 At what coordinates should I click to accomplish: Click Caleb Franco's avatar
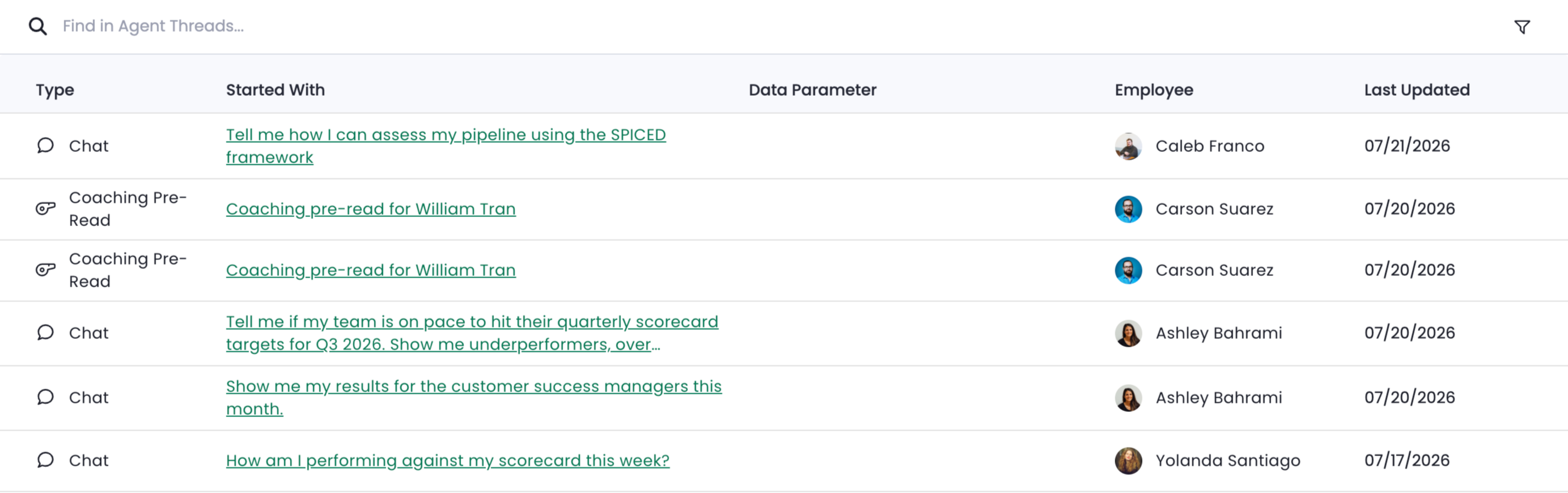1128,146
